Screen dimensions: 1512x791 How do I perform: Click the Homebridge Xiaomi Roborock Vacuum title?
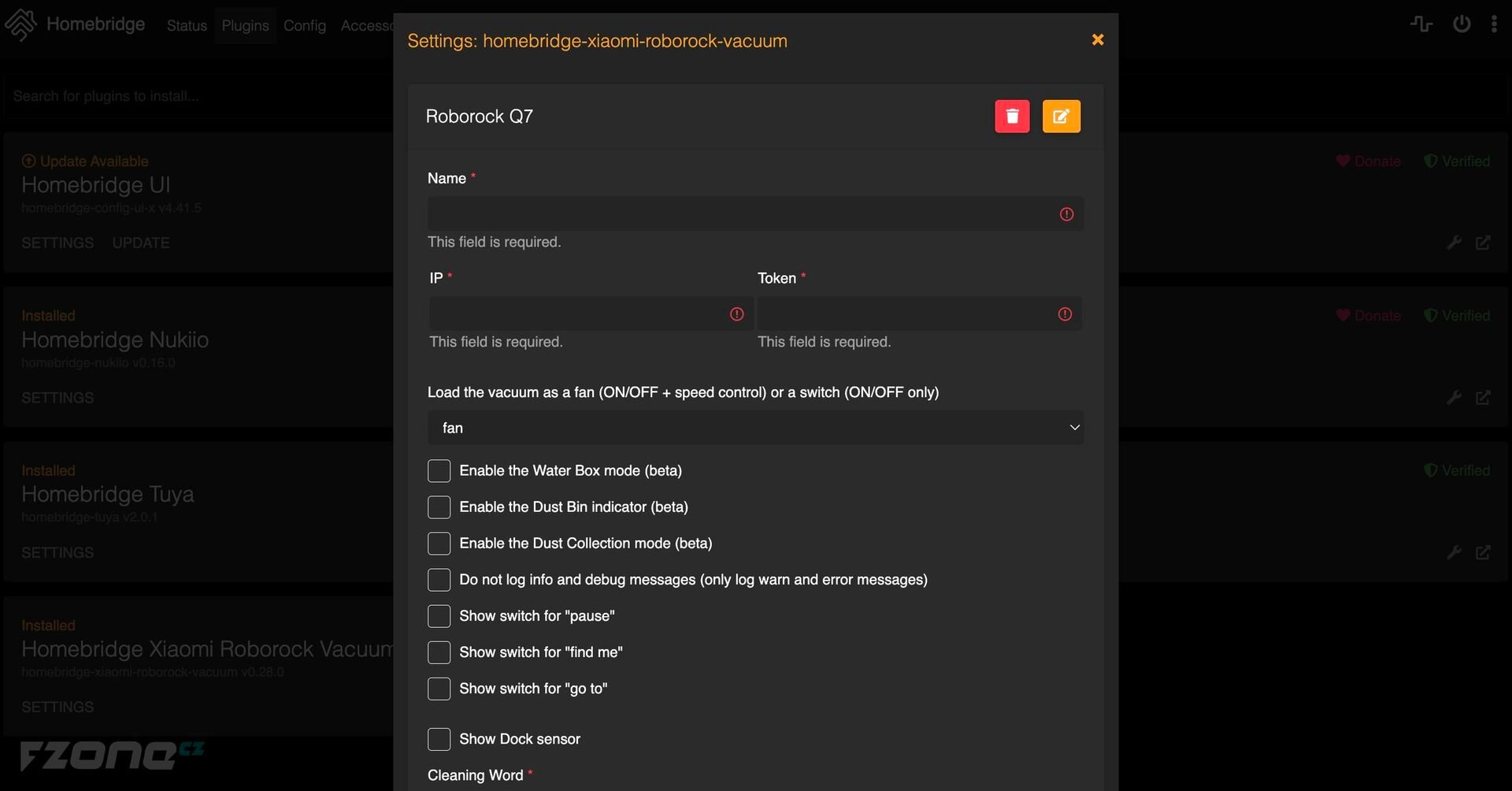click(207, 648)
